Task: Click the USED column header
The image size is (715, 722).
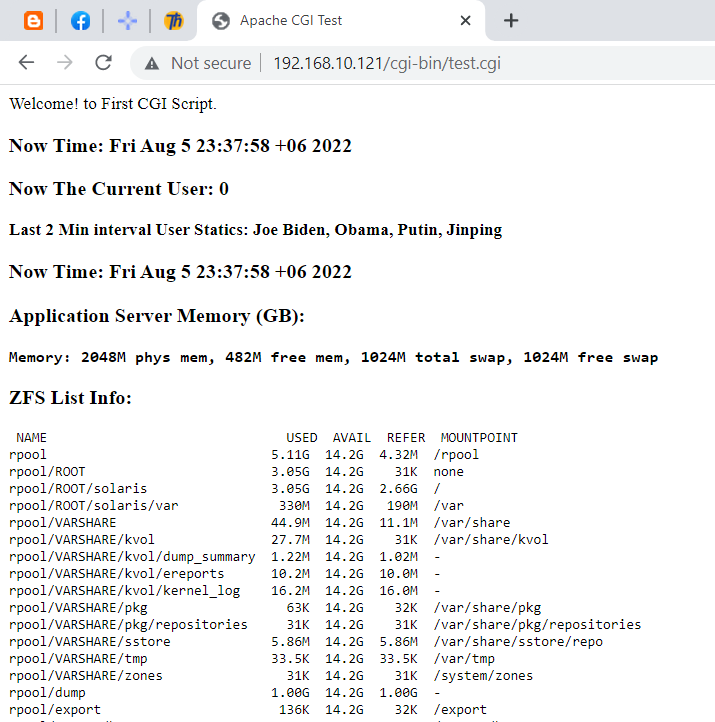Action: pyautogui.click(x=302, y=437)
